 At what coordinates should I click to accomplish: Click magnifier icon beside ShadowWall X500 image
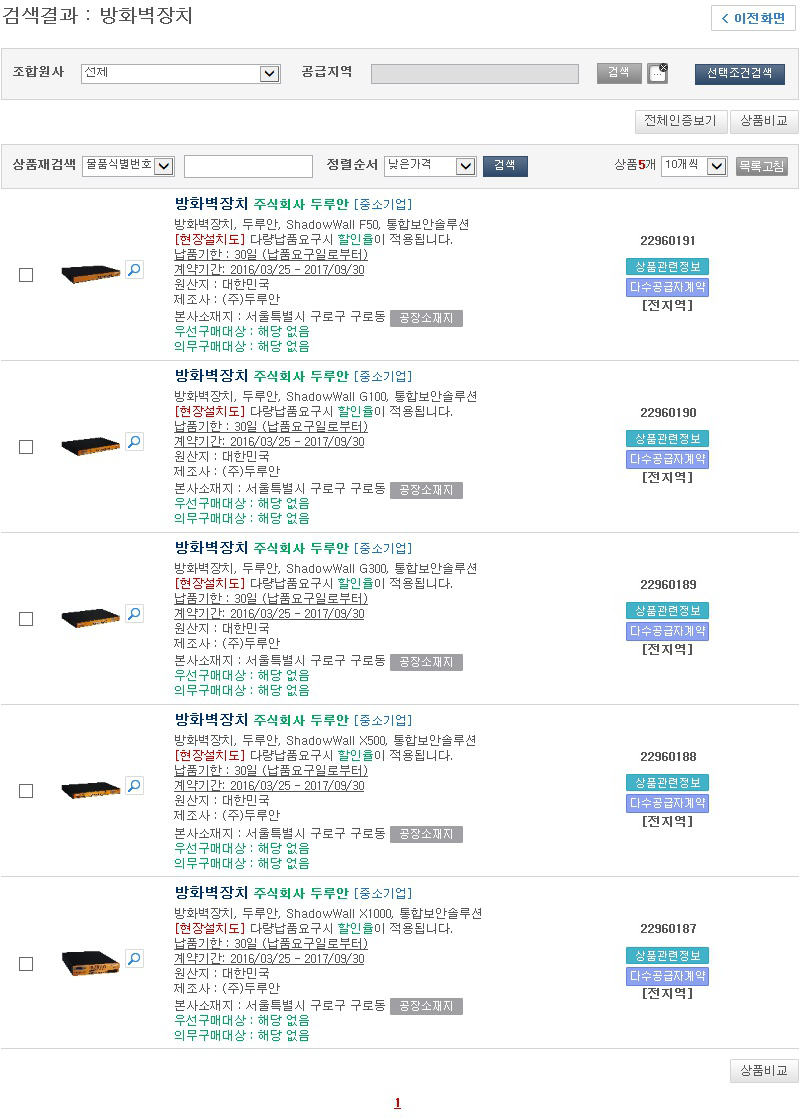134,785
